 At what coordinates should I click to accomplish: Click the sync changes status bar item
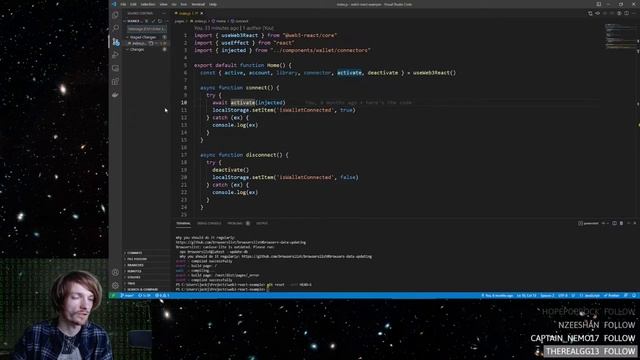[144, 296]
